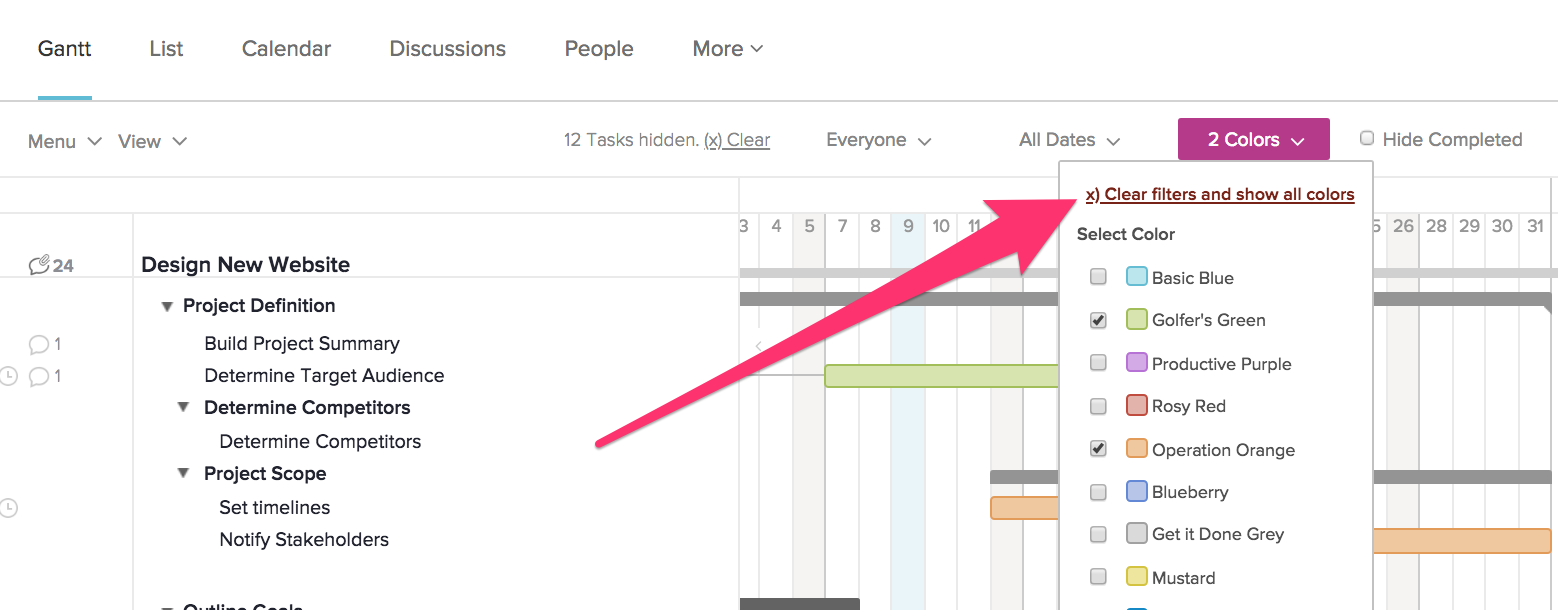Enable the Hide Completed checkbox
Viewport: 1558px width, 610px height.
click(x=1367, y=137)
